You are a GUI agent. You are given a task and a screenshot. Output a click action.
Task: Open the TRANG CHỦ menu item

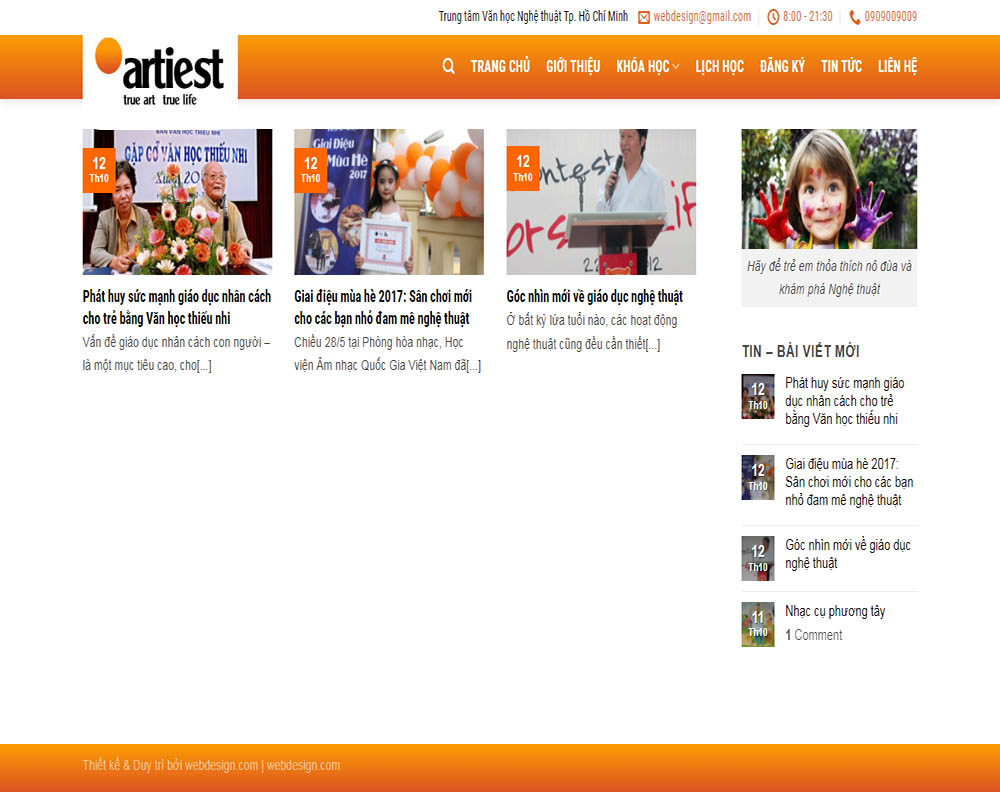(x=500, y=66)
